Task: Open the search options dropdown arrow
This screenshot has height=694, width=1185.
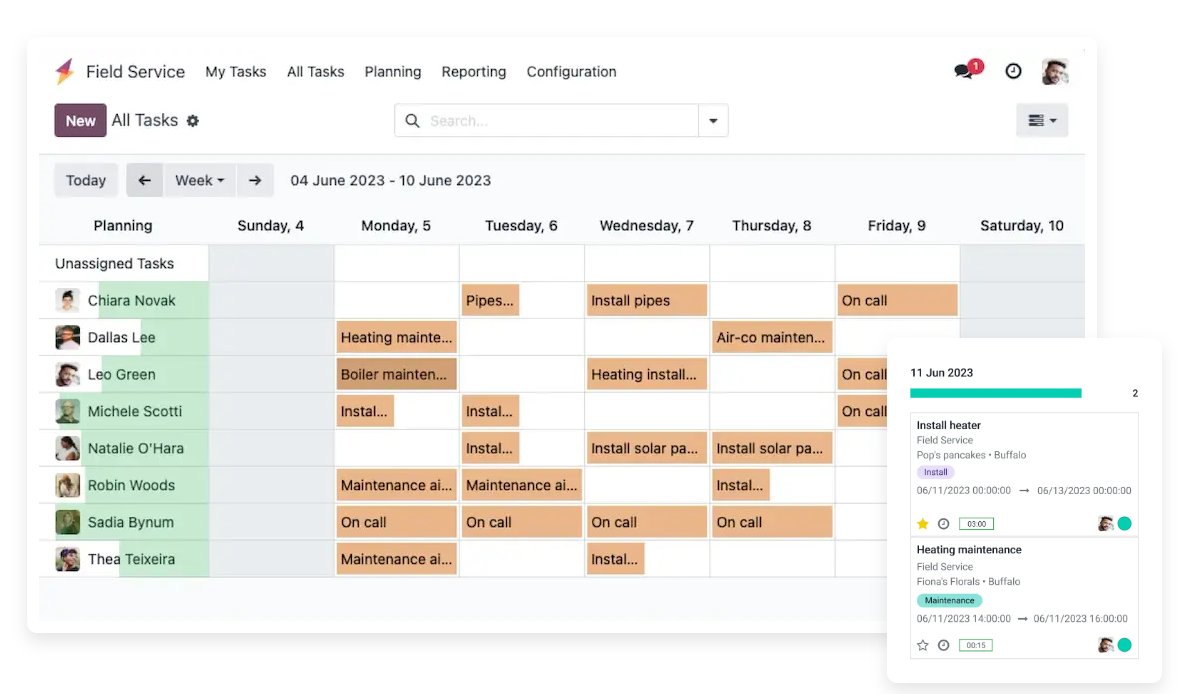Action: (x=713, y=121)
